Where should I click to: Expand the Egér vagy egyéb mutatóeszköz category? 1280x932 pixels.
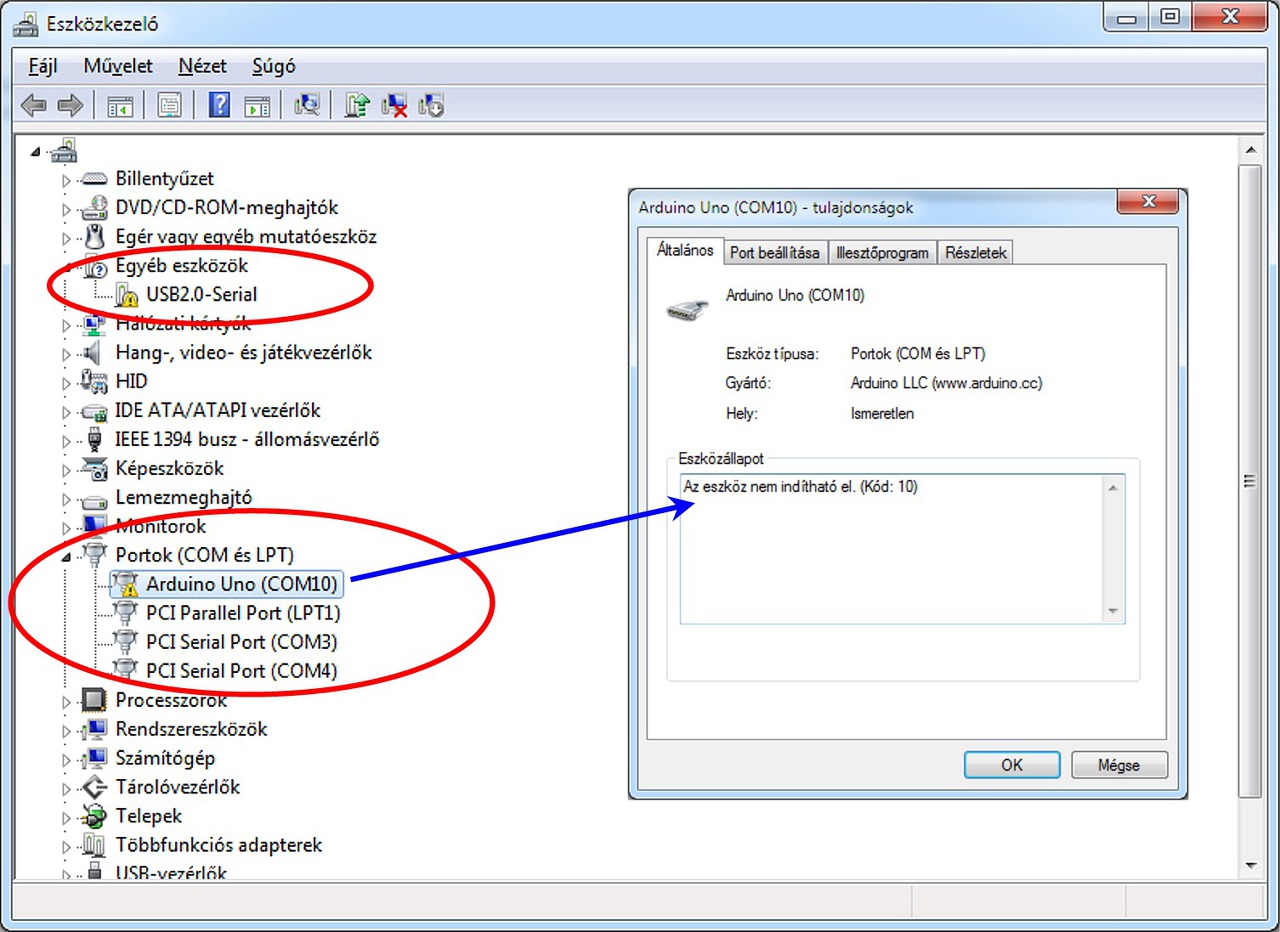[67, 239]
